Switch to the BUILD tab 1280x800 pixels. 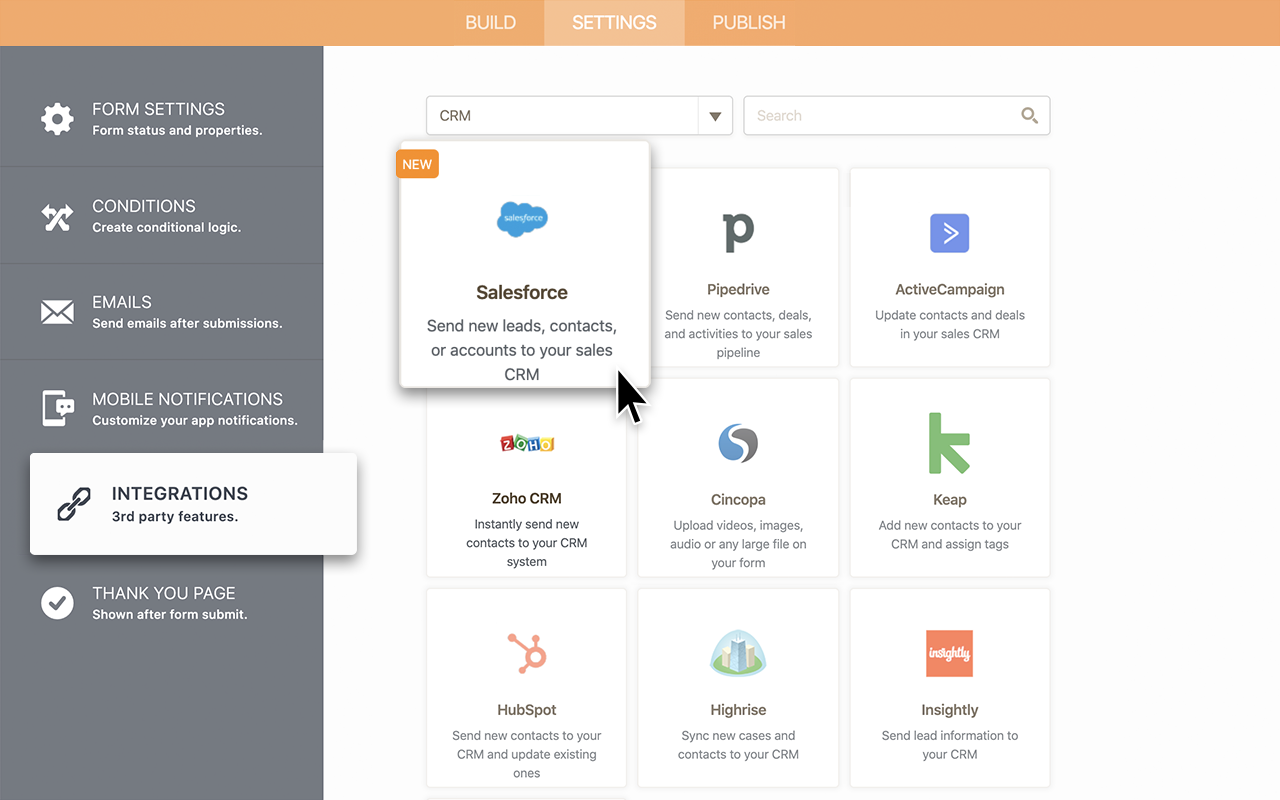[491, 22]
